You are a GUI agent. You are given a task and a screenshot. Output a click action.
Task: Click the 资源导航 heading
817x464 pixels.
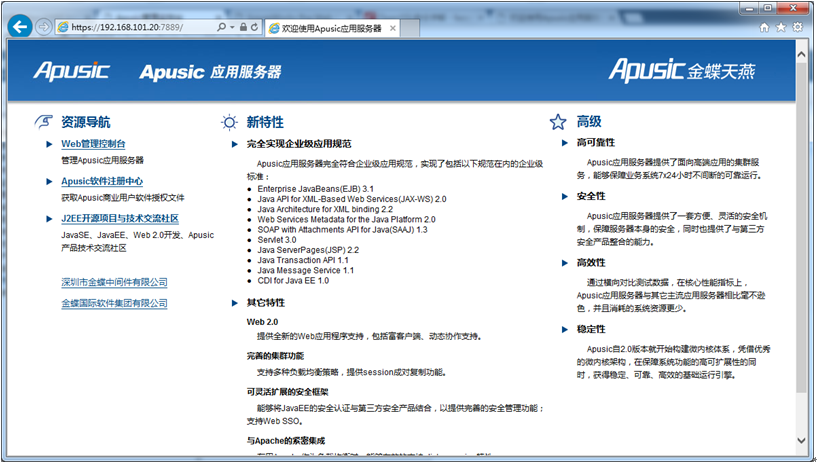85,122
